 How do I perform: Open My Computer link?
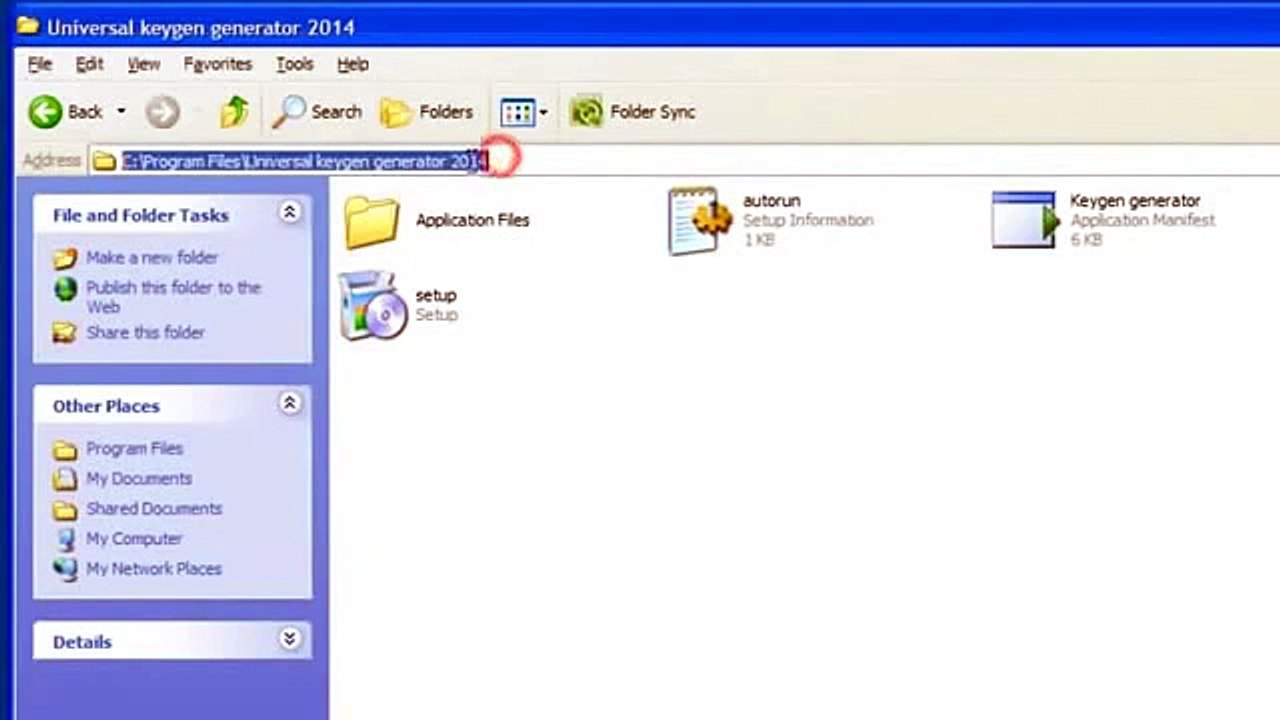coord(134,539)
